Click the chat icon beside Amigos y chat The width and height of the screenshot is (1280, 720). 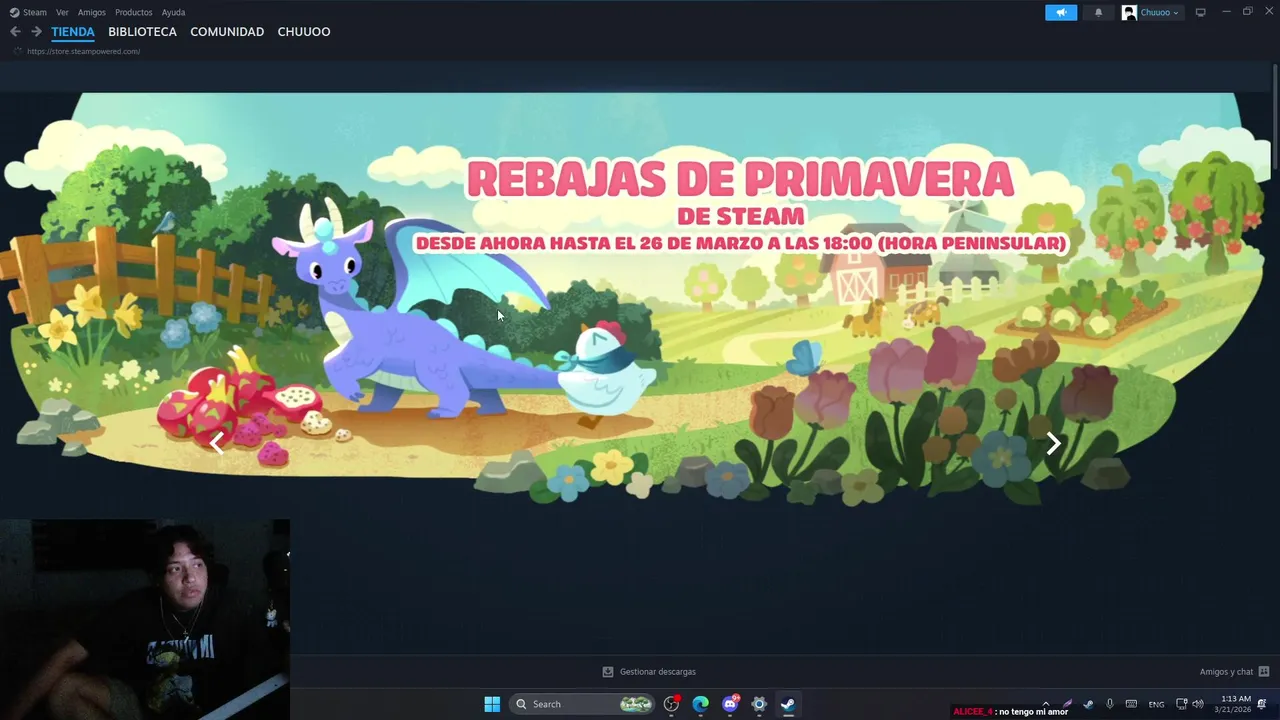[x=1264, y=672]
